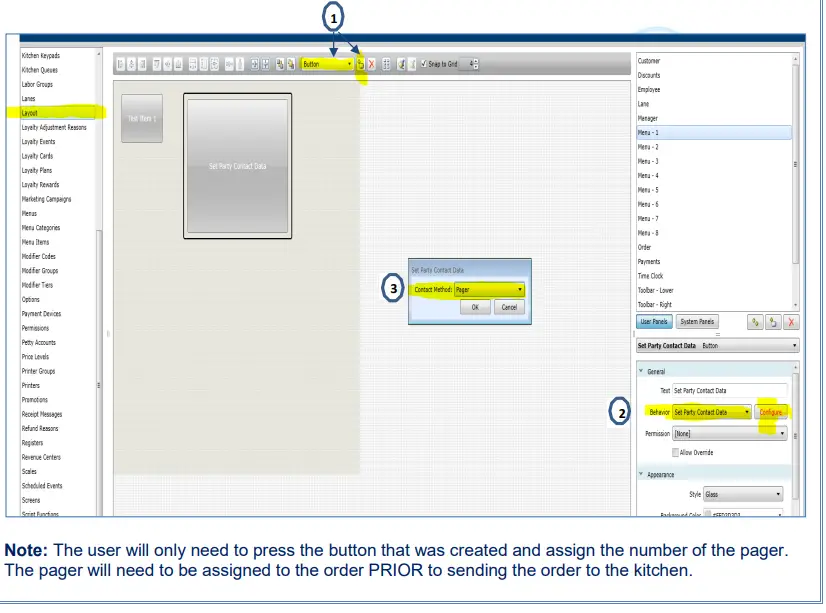Click the red X delete icon on toolbar
The width and height of the screenshot is (826, 613).
click(372, 64)
